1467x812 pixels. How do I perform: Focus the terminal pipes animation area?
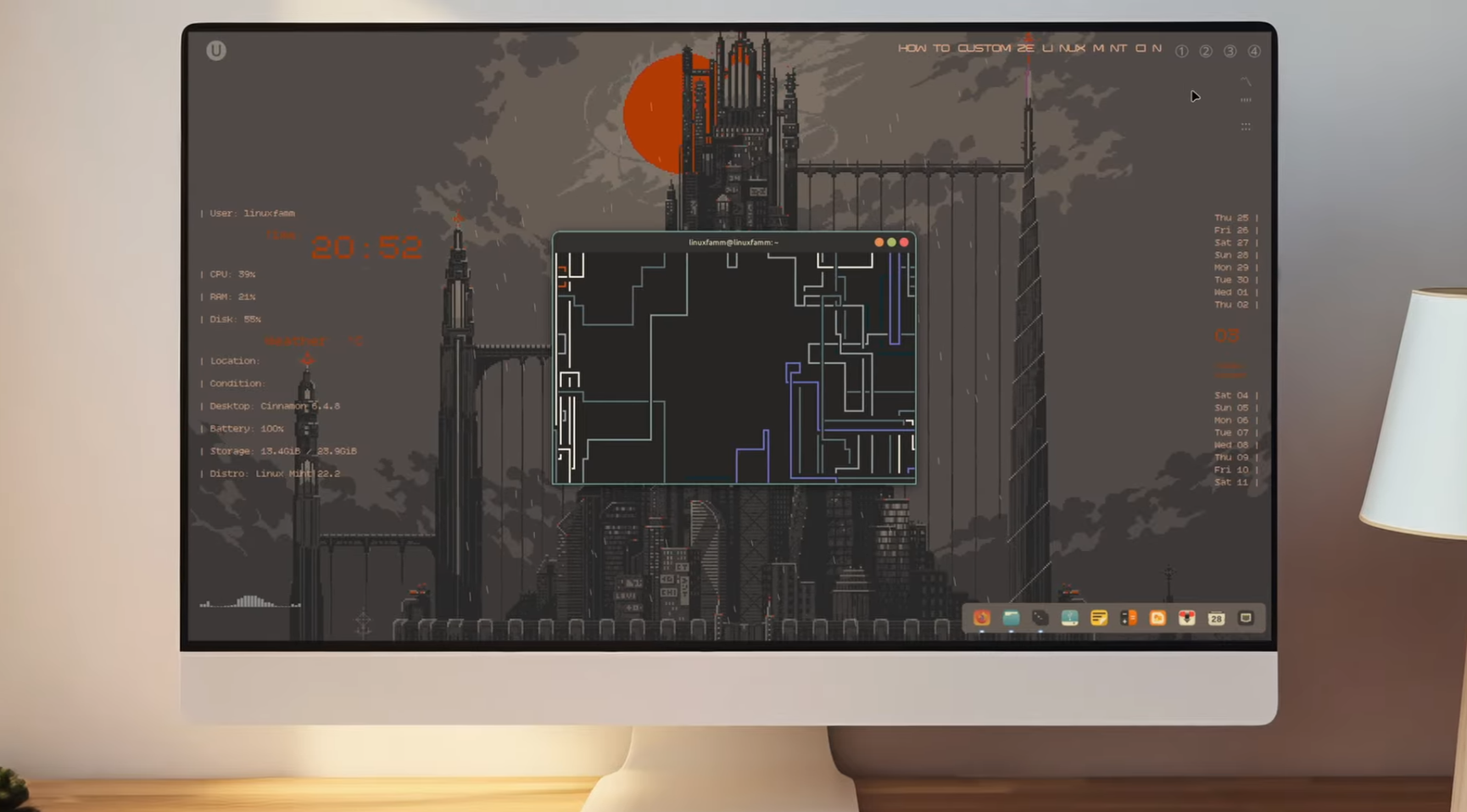pyautogui.click(x=734, y=368)
